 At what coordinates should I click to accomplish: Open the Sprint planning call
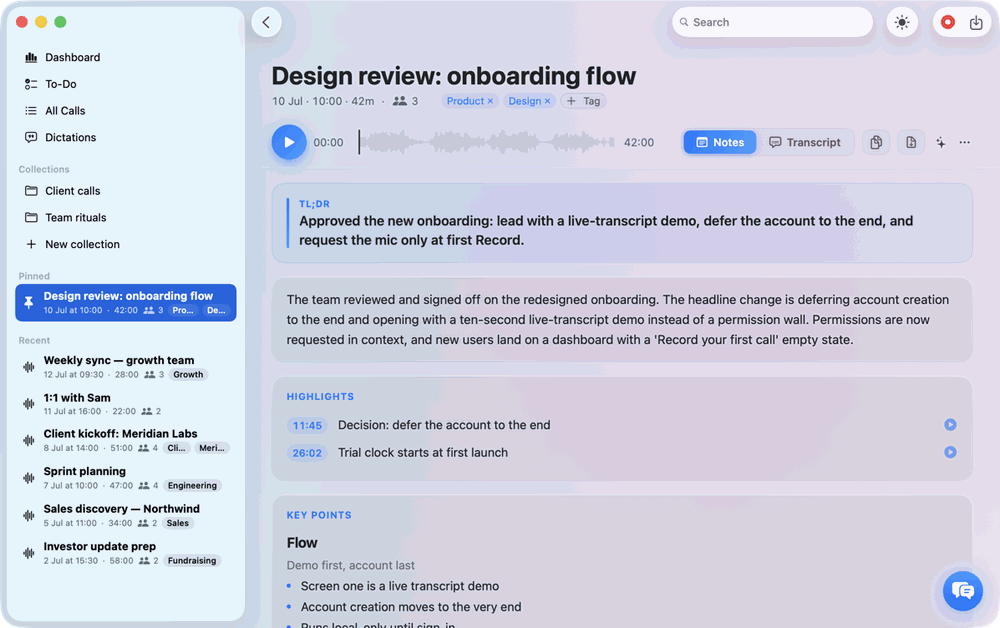click(x=126, y=478)
